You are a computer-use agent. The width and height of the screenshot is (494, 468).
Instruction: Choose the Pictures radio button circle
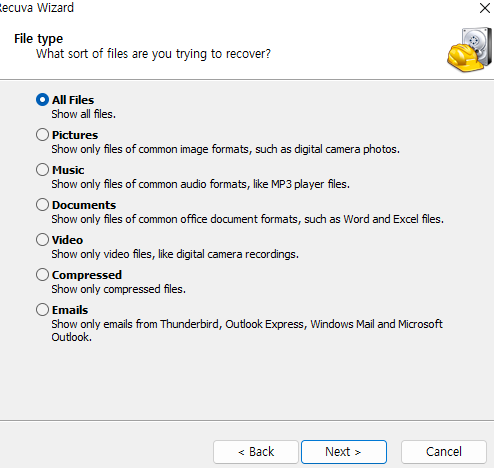tap(42, 135)
